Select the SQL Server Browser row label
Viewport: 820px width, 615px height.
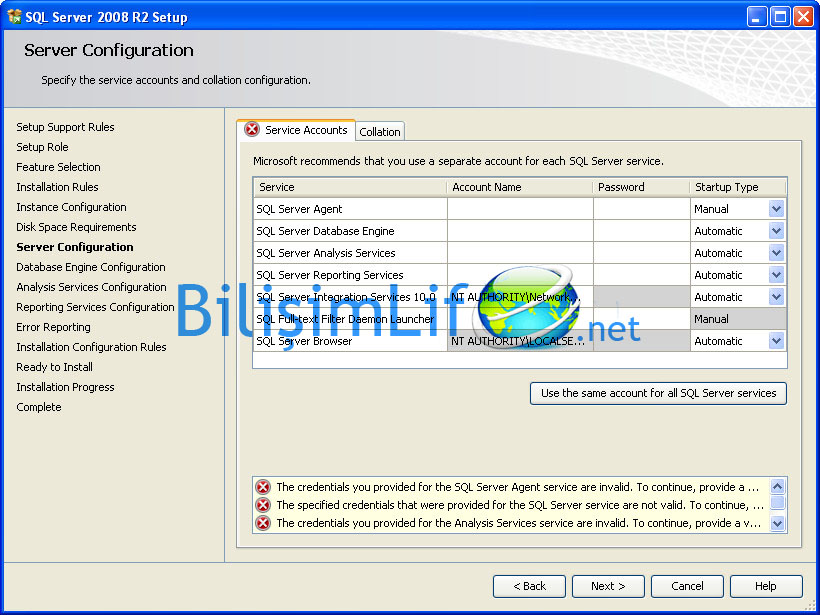tap(304, 341)
